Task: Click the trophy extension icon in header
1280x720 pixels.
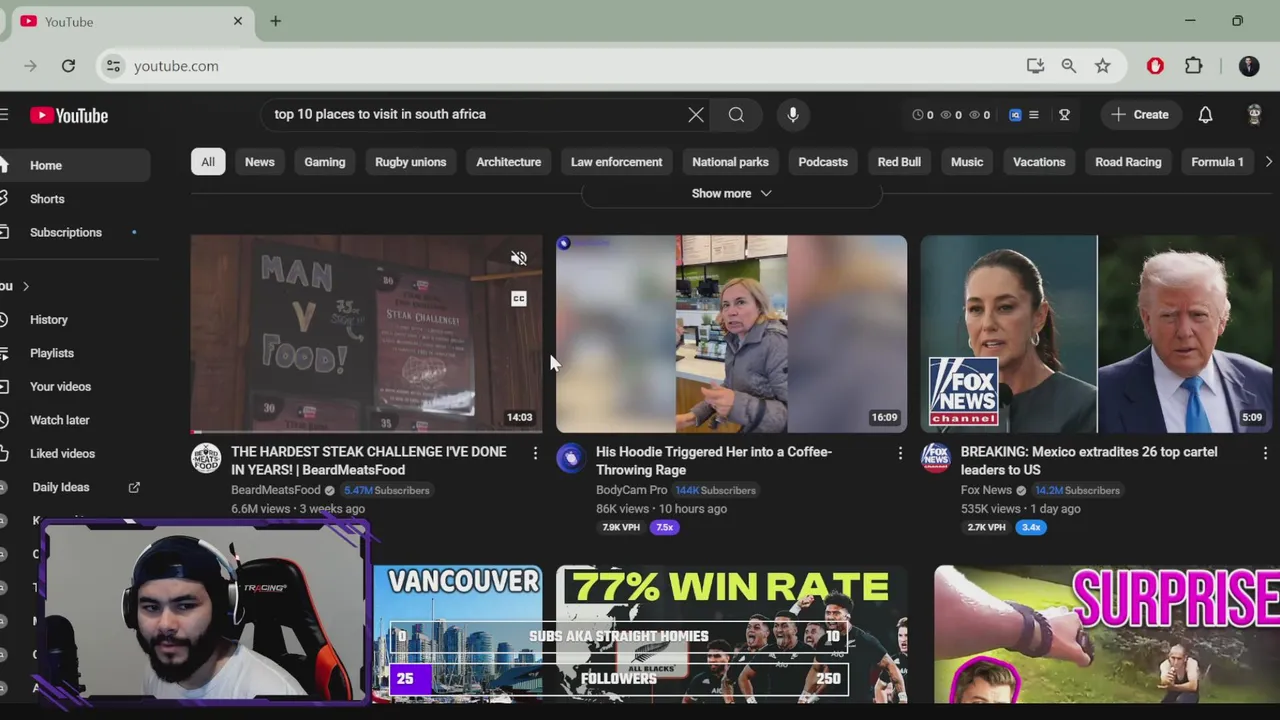Action: (1064, 115)
